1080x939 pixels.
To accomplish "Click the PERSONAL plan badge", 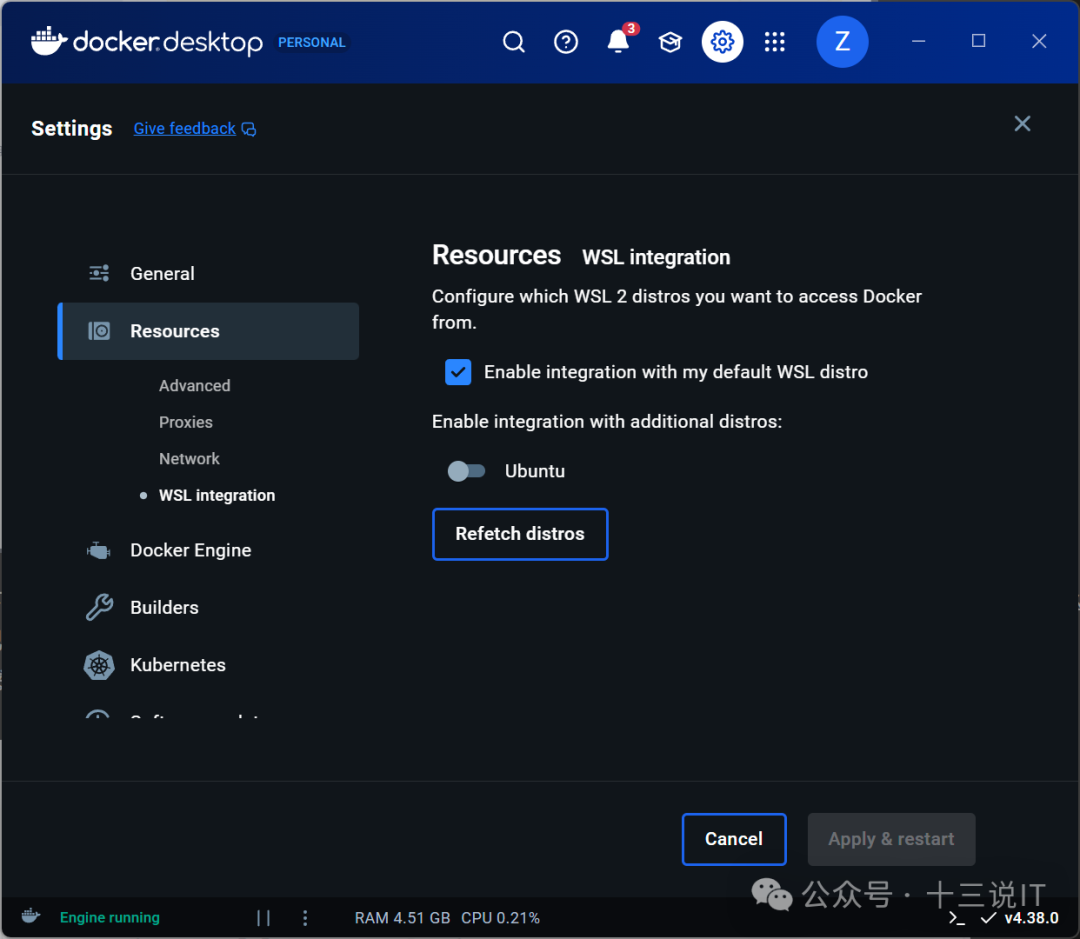I will pos(312,43).
